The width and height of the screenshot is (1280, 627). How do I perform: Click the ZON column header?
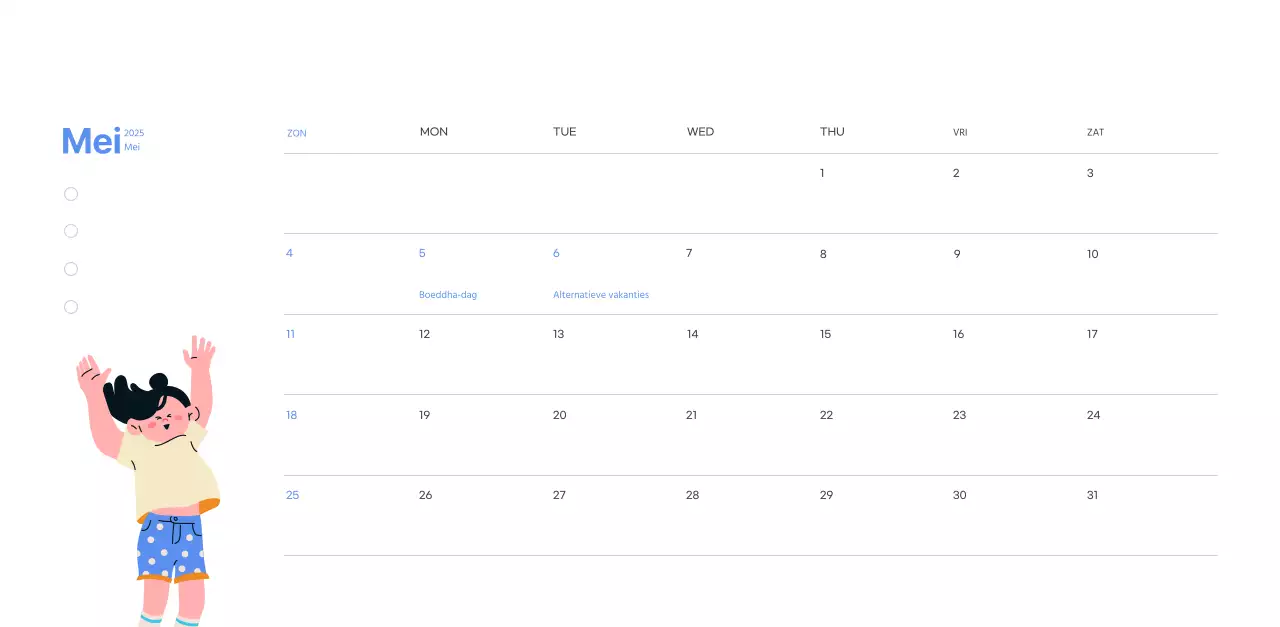tap(297, 132)
